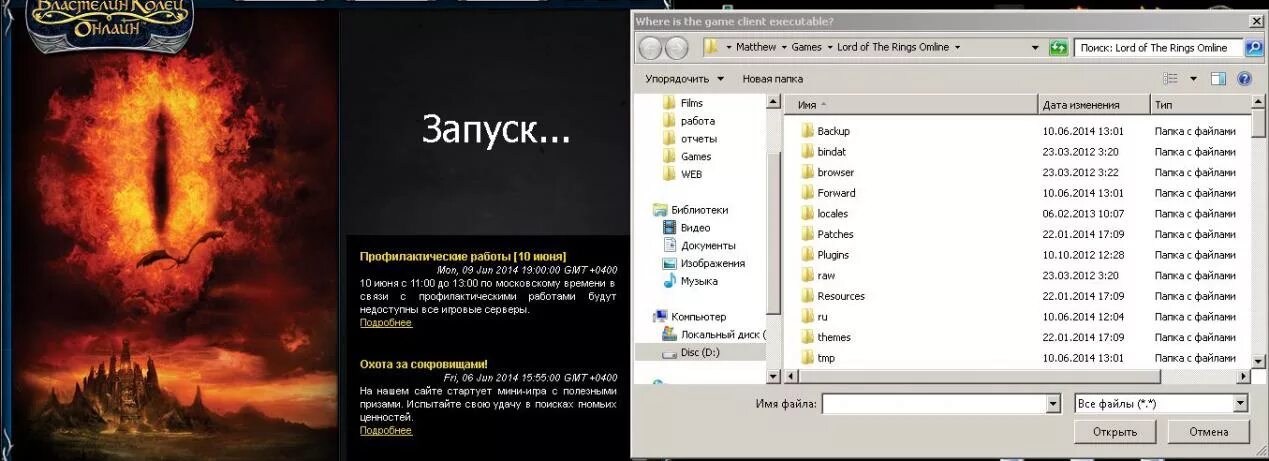Sort by the Дата изменения column header
This screenshot has height=461, width=1269.
tap(1094, 104)
